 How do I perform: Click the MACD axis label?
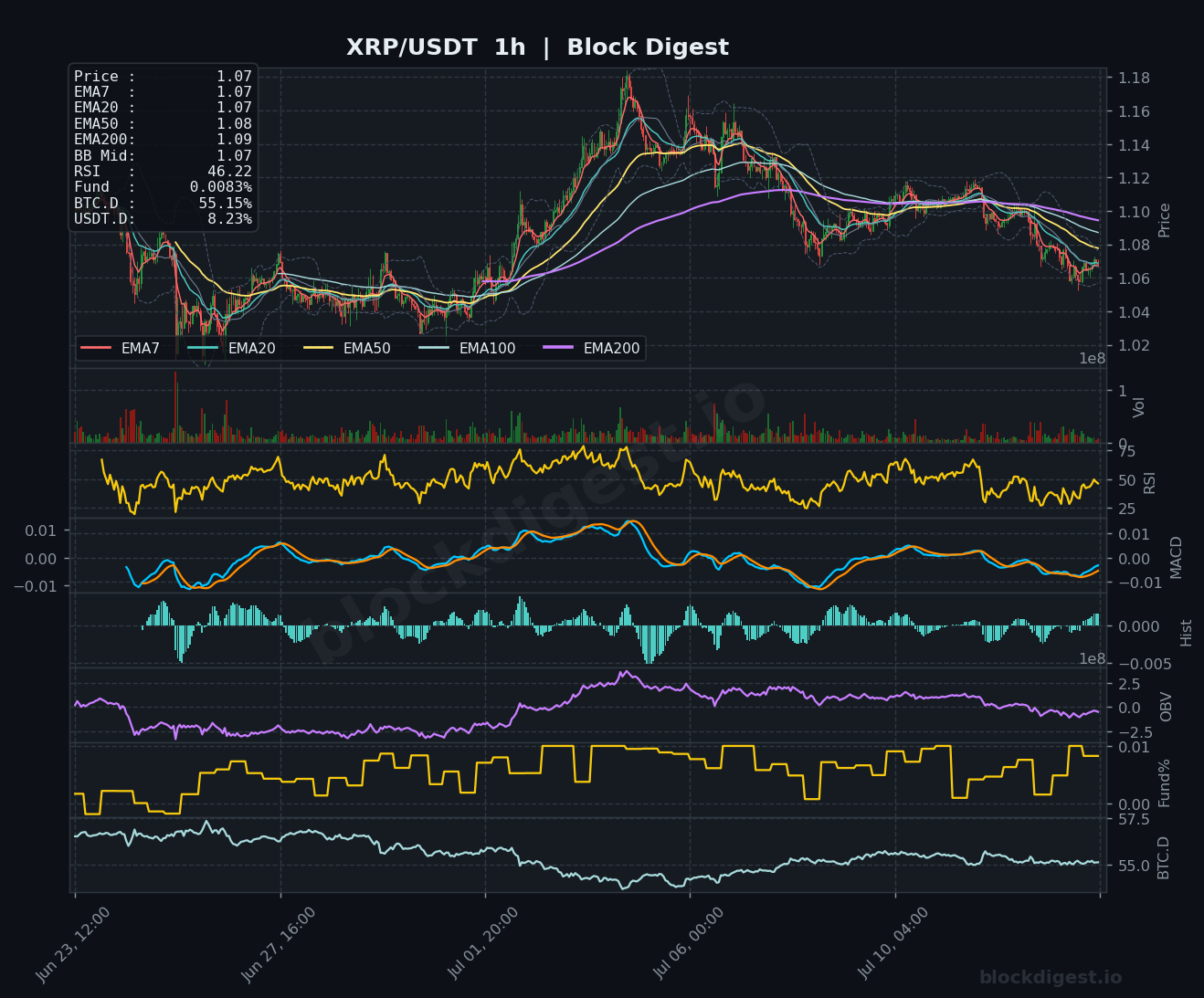[x=1176, y=557]
